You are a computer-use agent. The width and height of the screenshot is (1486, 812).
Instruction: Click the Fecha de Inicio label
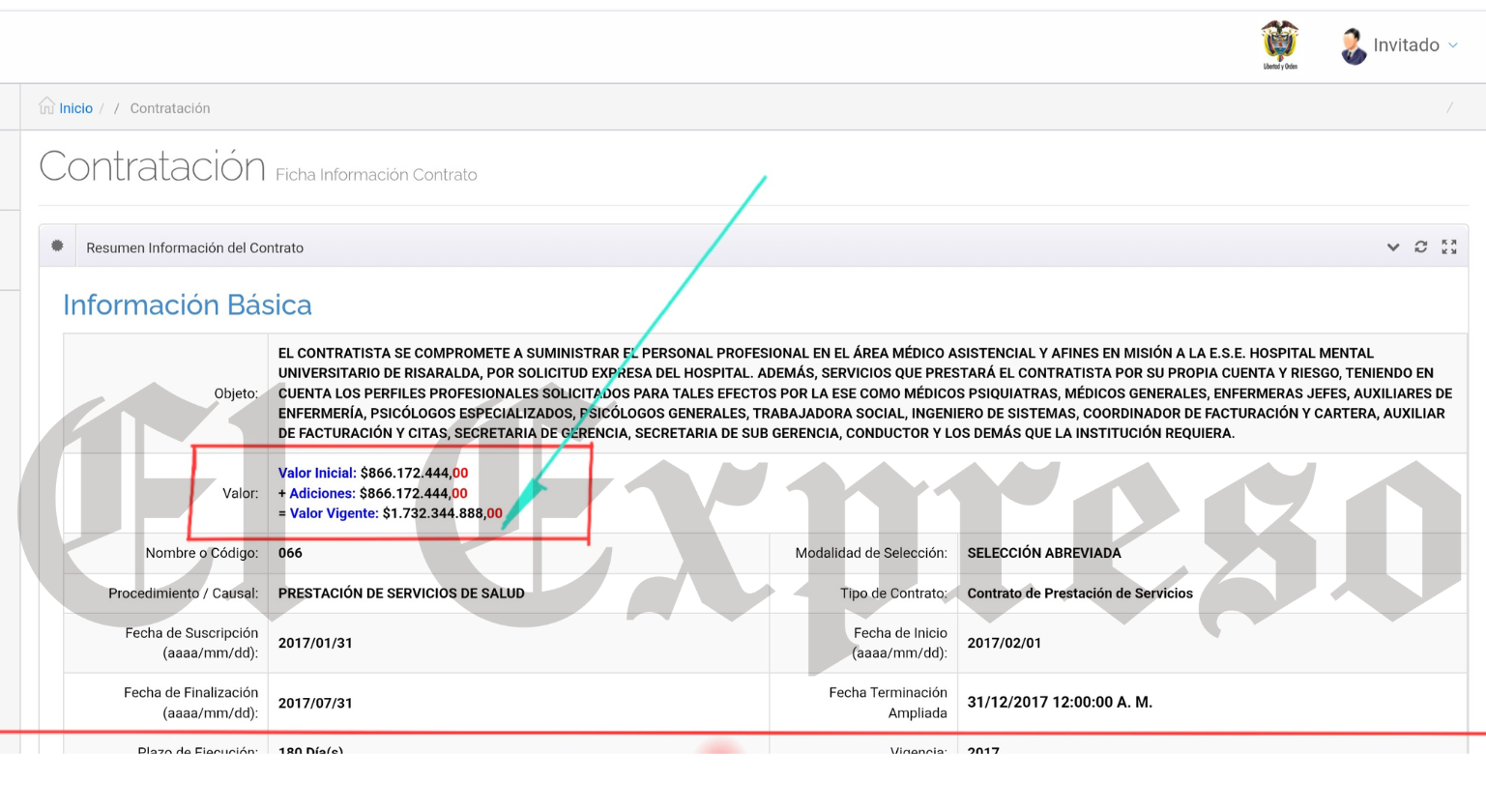[900, 643]
